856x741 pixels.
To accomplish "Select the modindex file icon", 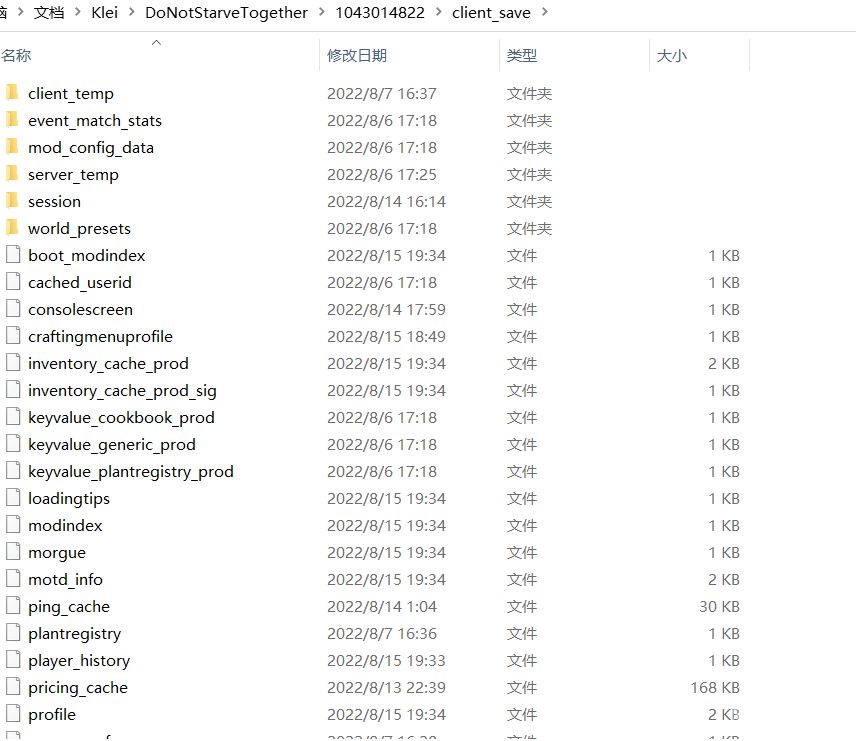I will pos(13,525).
